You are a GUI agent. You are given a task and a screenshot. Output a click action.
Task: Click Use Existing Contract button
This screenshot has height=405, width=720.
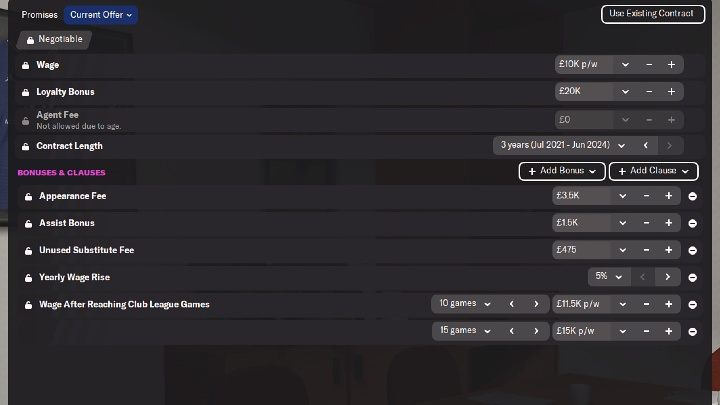click(x=652, y=14)
